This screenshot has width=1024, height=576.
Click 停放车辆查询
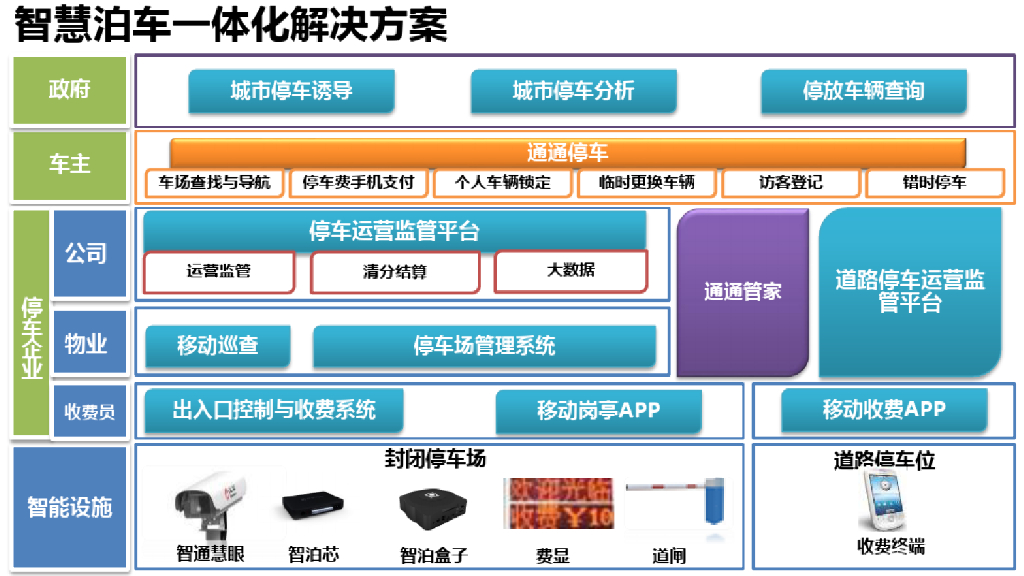(864, 90)
